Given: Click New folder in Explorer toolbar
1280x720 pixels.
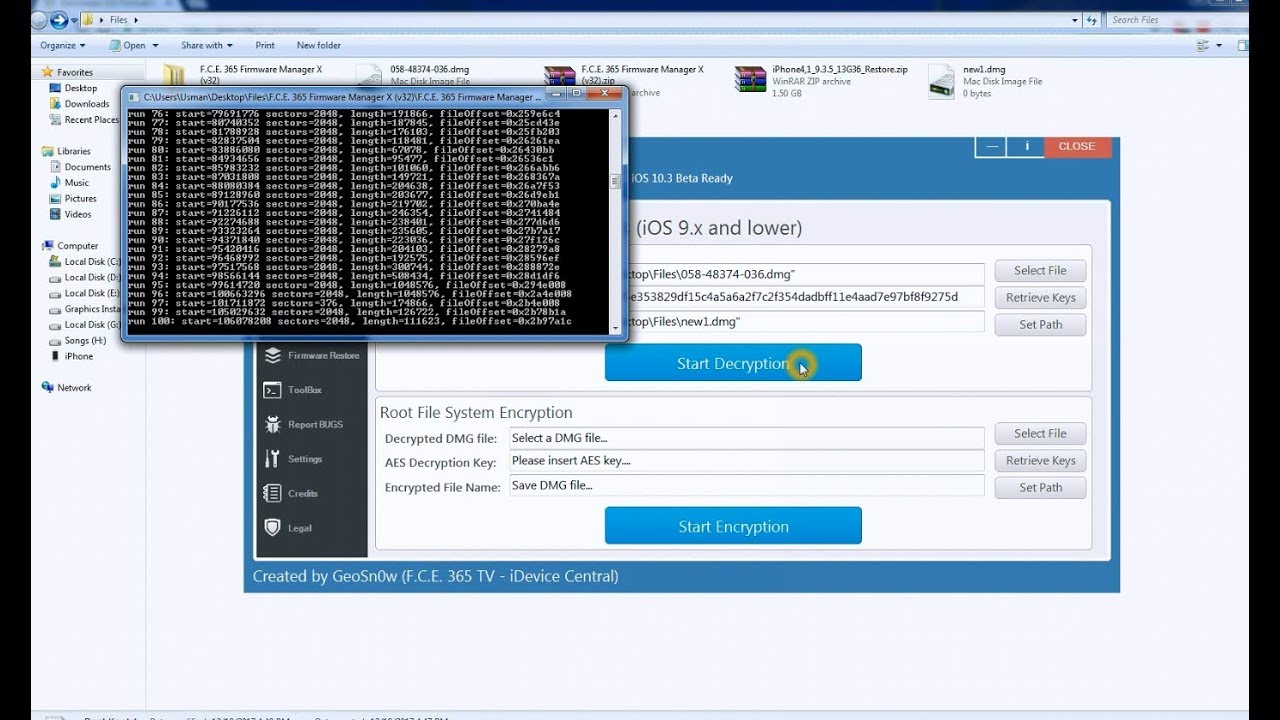Looking at the screenshot, I should [319, 45].
